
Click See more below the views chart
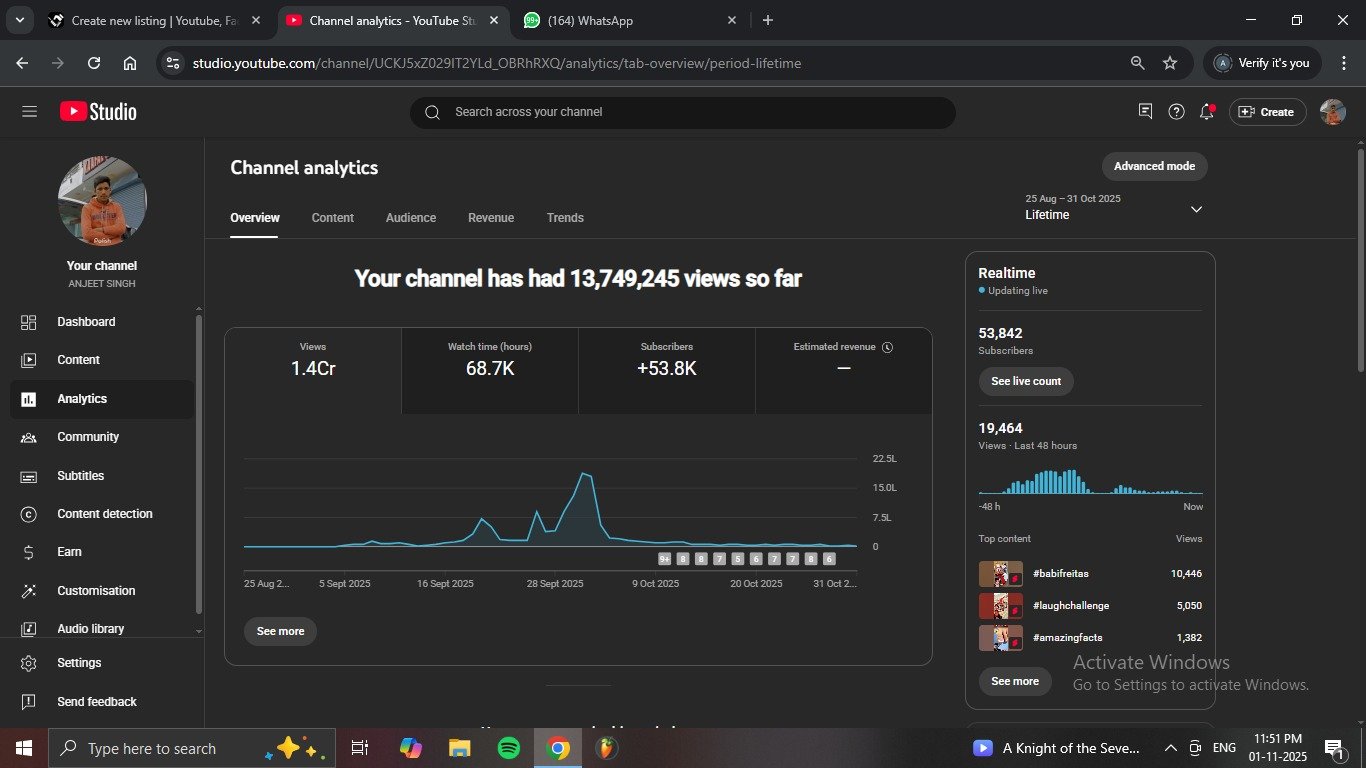[x=280, y=632]
